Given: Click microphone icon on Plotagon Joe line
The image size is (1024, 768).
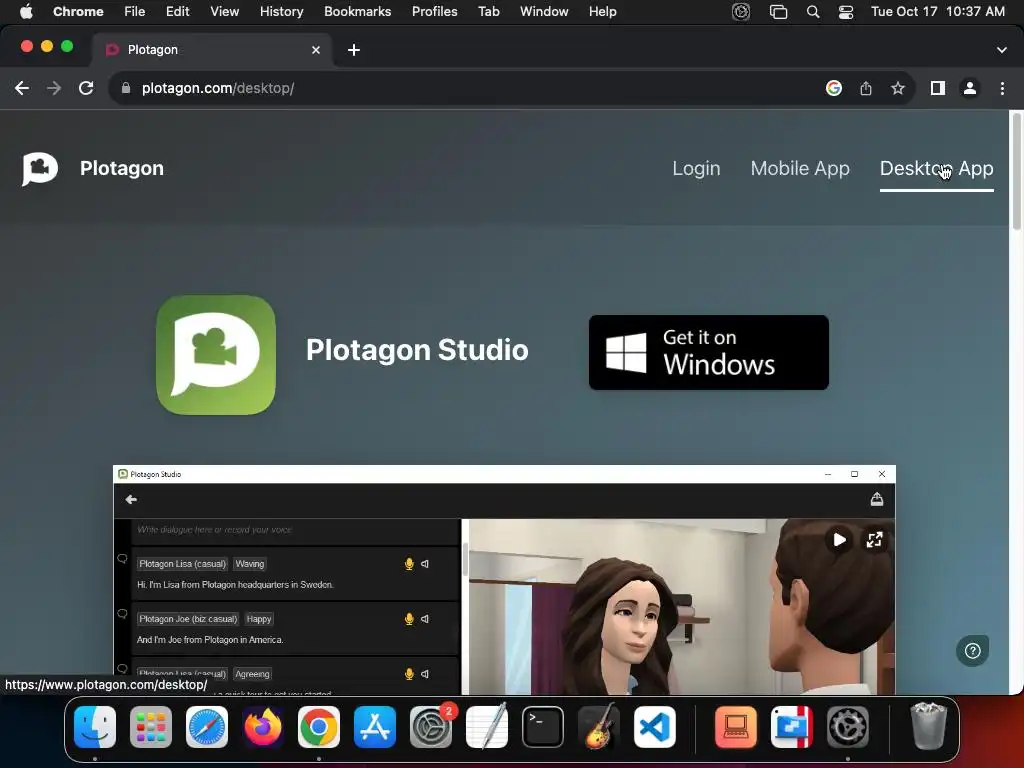Looking at the screenshot, I should (409, 619).
